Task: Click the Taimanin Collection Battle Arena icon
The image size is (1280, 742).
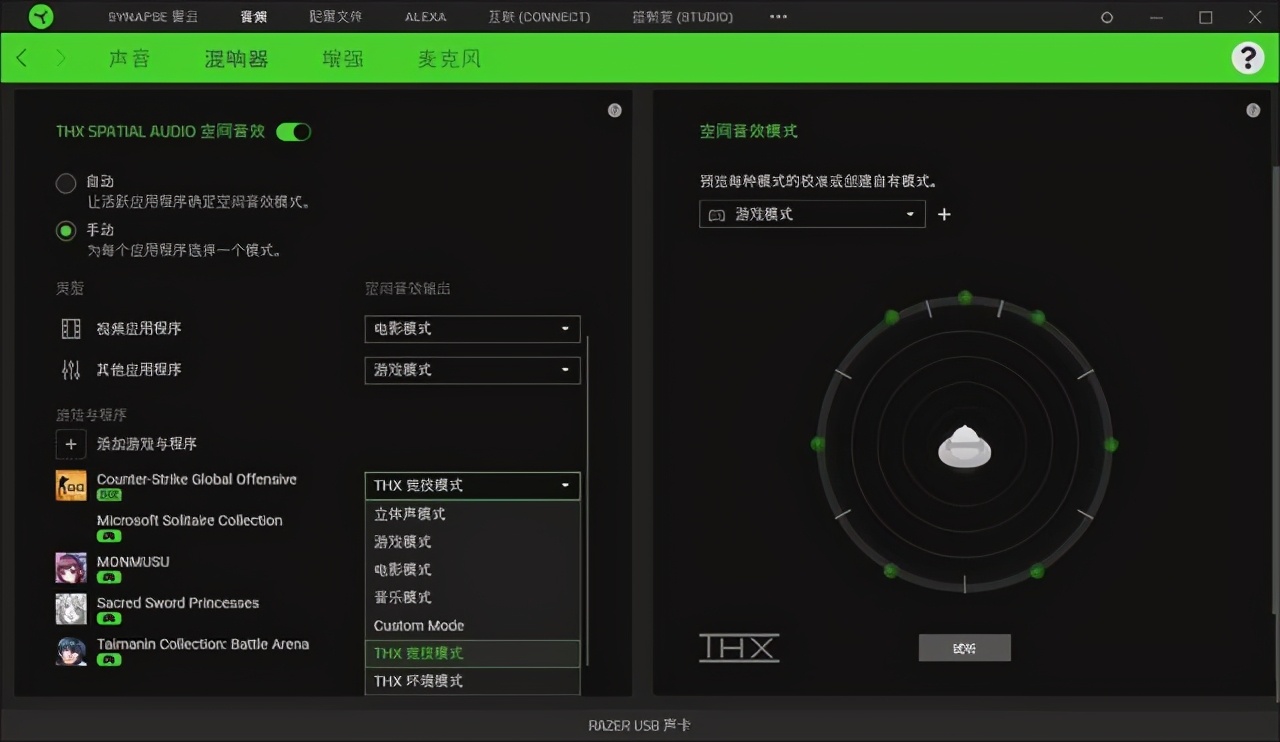Action: pos(71,651)
